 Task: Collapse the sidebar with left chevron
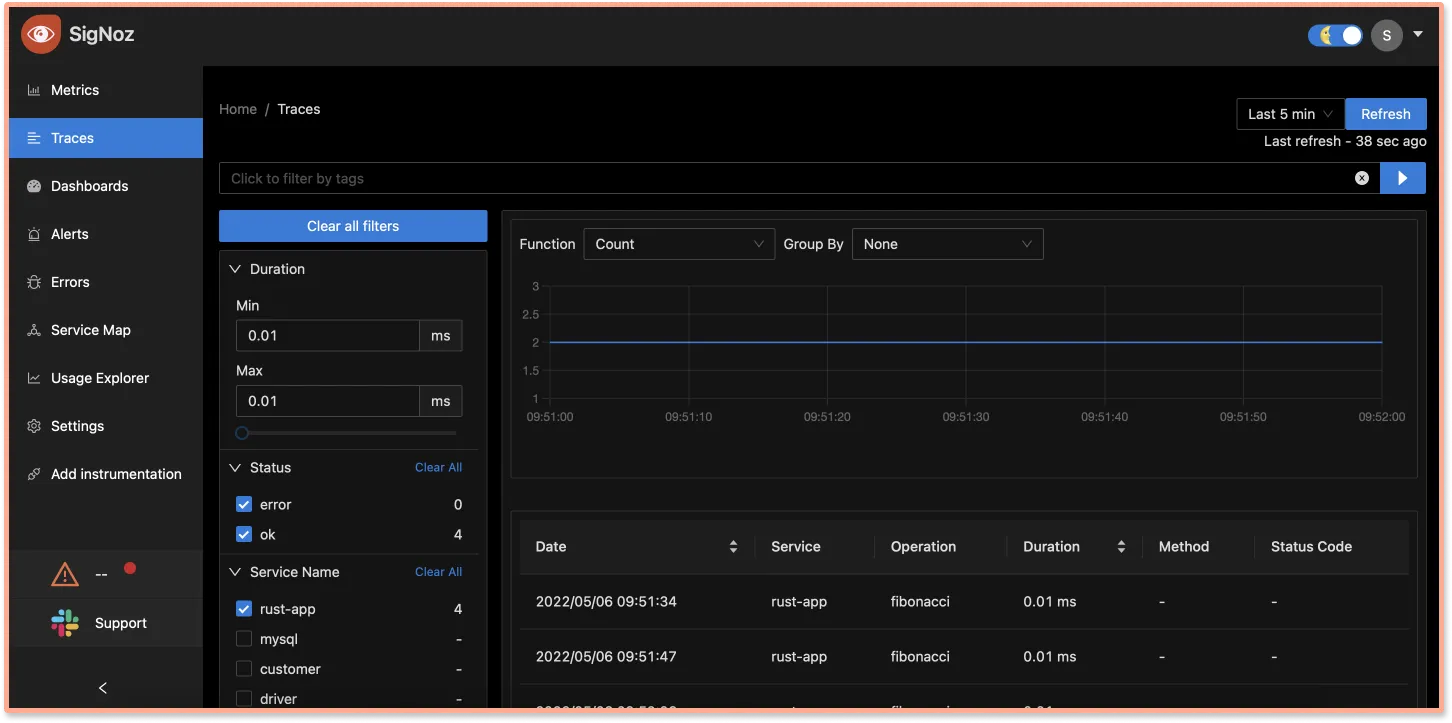[x=103, y=688]
